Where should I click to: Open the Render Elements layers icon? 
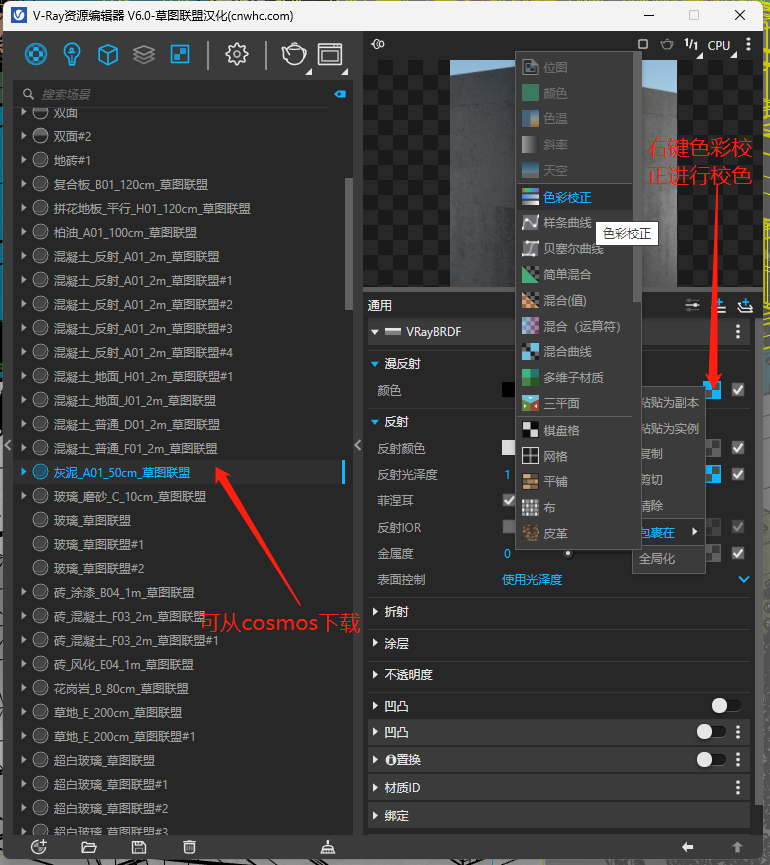click(144, 54)
